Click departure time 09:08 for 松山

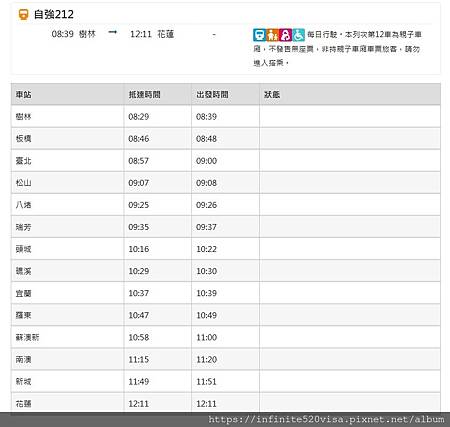(x=206, y=183)
